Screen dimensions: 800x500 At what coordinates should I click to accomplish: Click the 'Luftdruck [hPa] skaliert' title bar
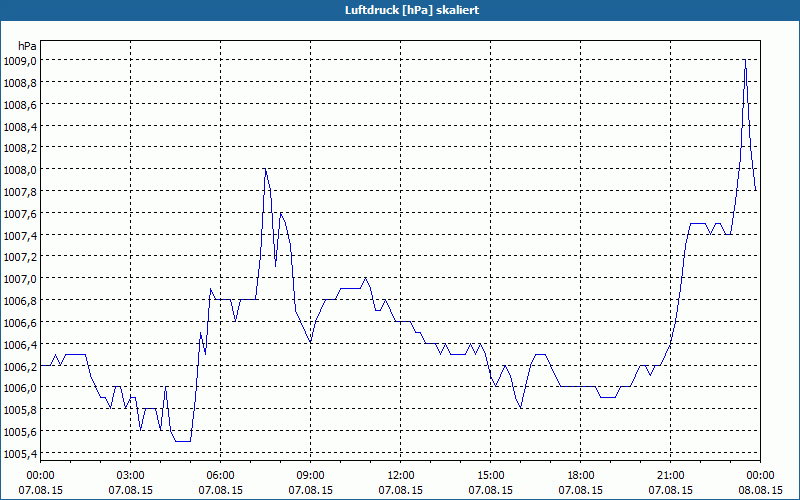point(400,10)
